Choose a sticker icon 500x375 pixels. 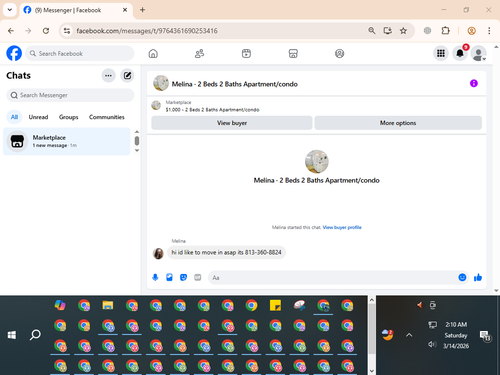point(183,277)
